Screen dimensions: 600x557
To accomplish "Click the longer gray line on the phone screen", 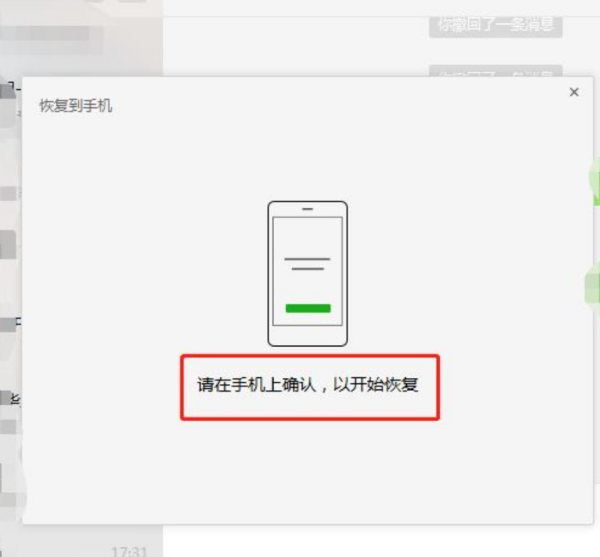I will tap(307, 259).
